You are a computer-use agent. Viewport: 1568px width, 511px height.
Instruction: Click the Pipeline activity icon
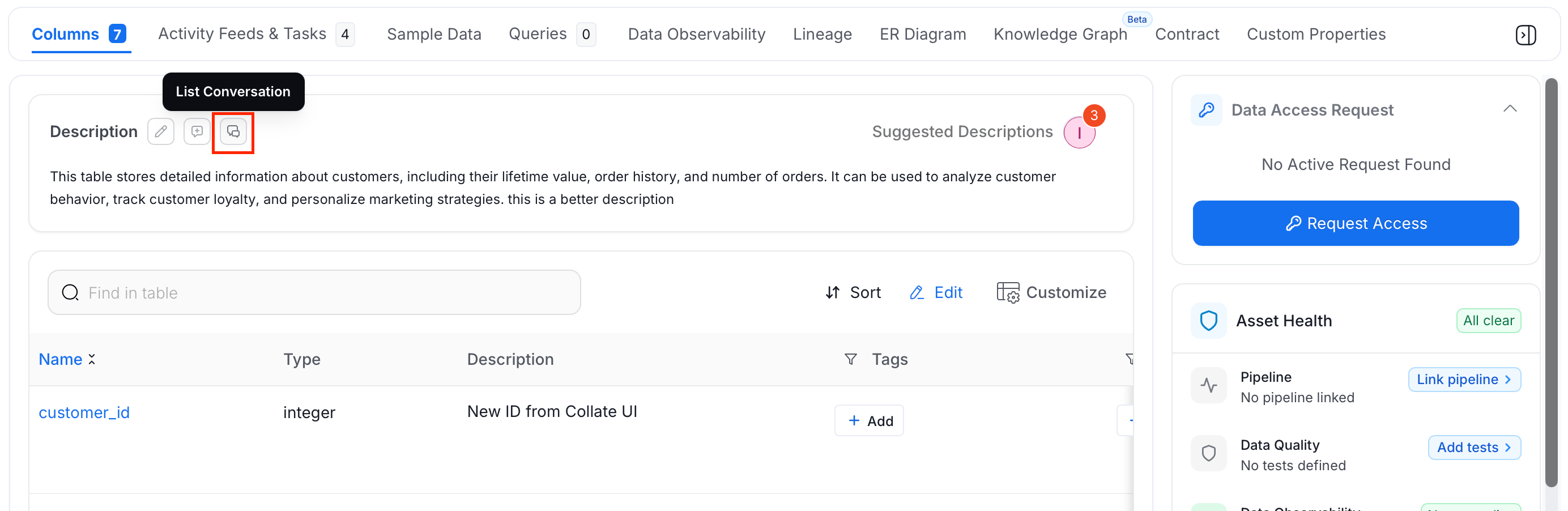coord(1208,386)
